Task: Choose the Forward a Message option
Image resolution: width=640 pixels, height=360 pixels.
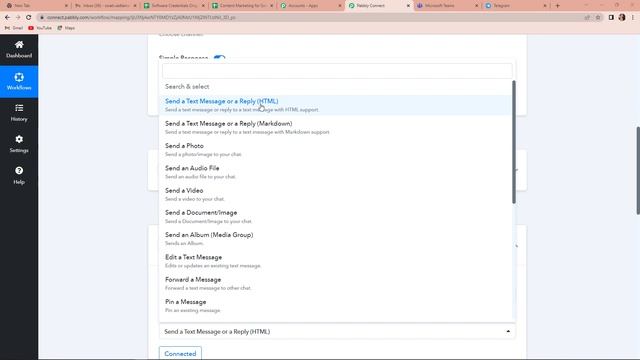Action: [x=335, y=283]
